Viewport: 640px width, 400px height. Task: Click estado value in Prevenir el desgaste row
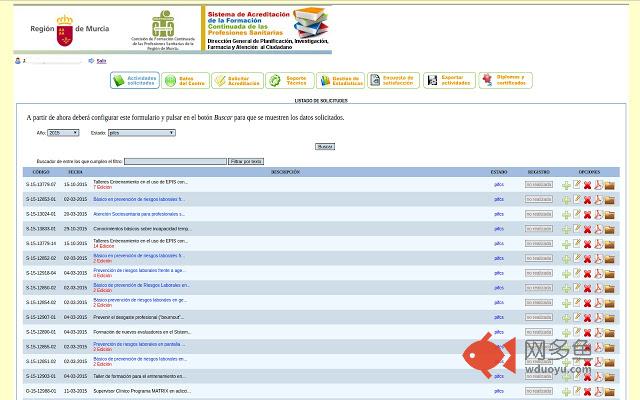(x=499, y=317)
